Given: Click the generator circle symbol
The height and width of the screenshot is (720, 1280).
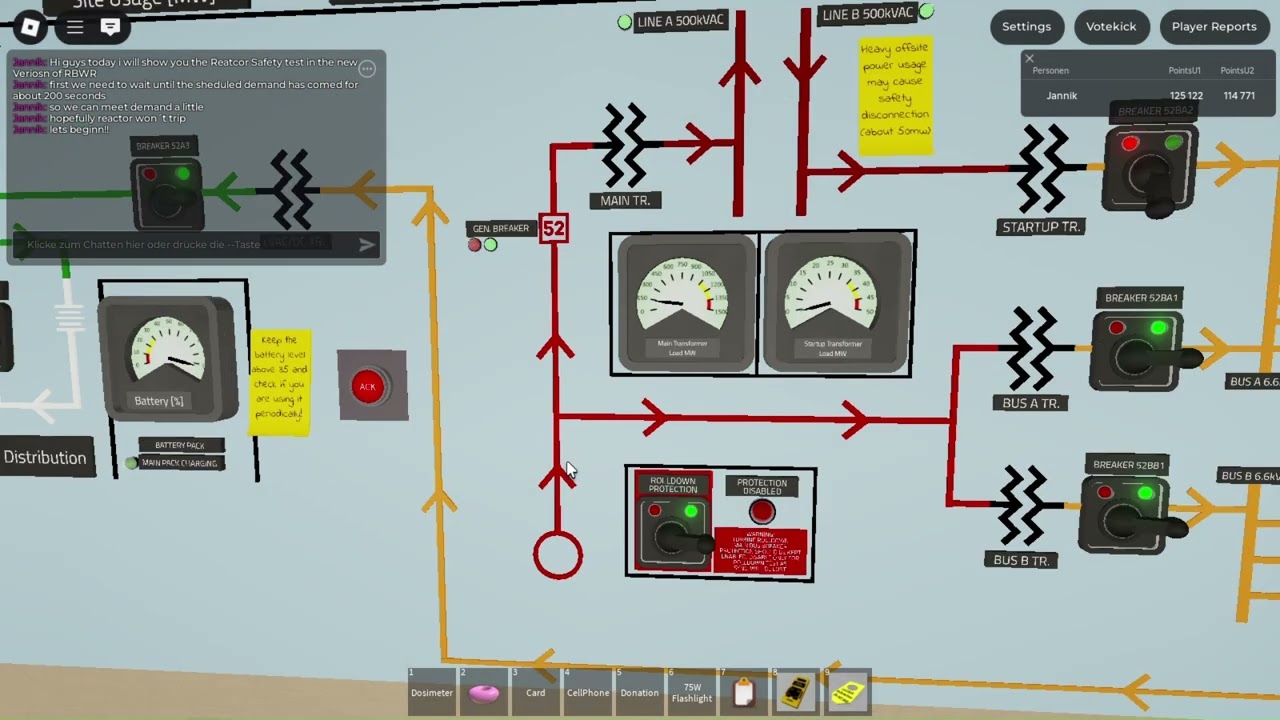Looking at the screenshot, I should 557,556.
